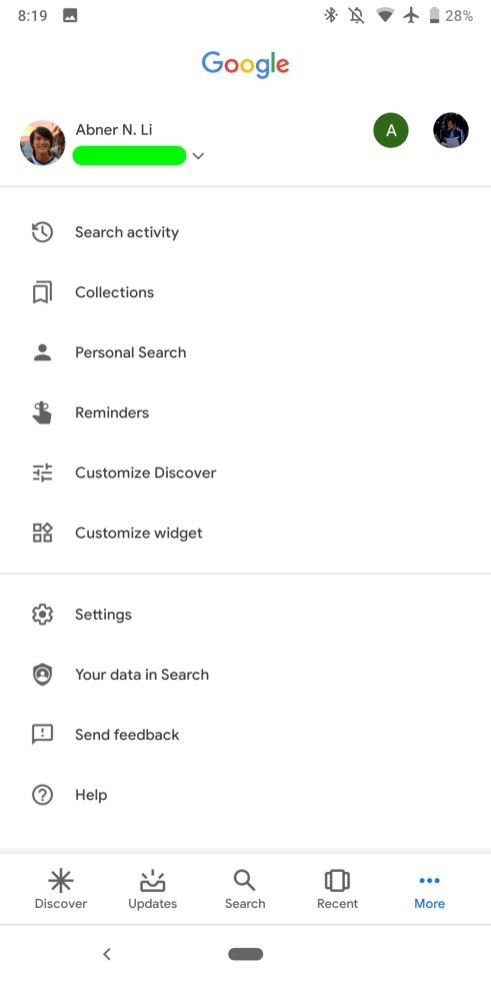Tap the Customize Discover sliders icon
491x984 pixels.
[x=42, y=473]
